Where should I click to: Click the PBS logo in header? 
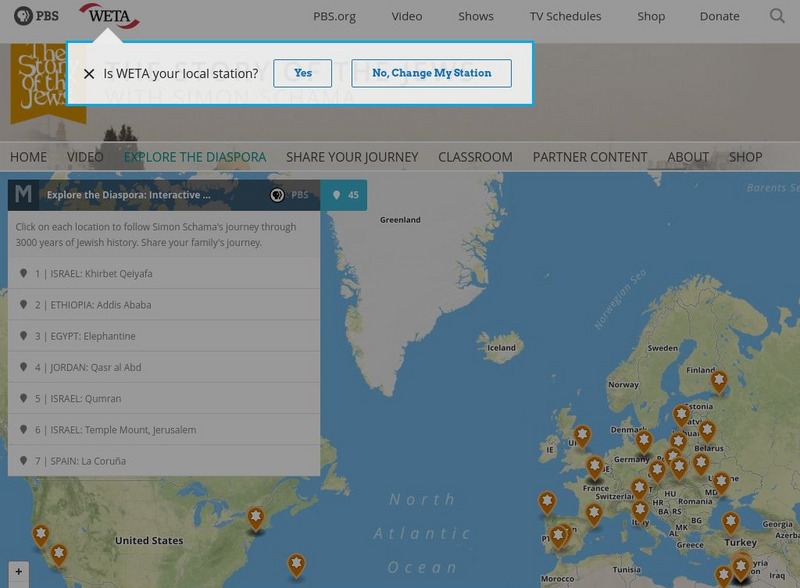point(36,16)
